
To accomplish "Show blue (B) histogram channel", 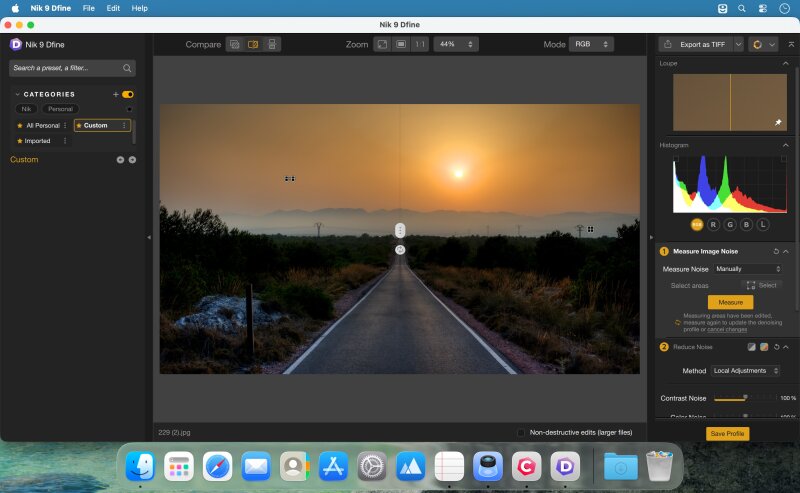I will pyautogui.click(x=746, y=225).
